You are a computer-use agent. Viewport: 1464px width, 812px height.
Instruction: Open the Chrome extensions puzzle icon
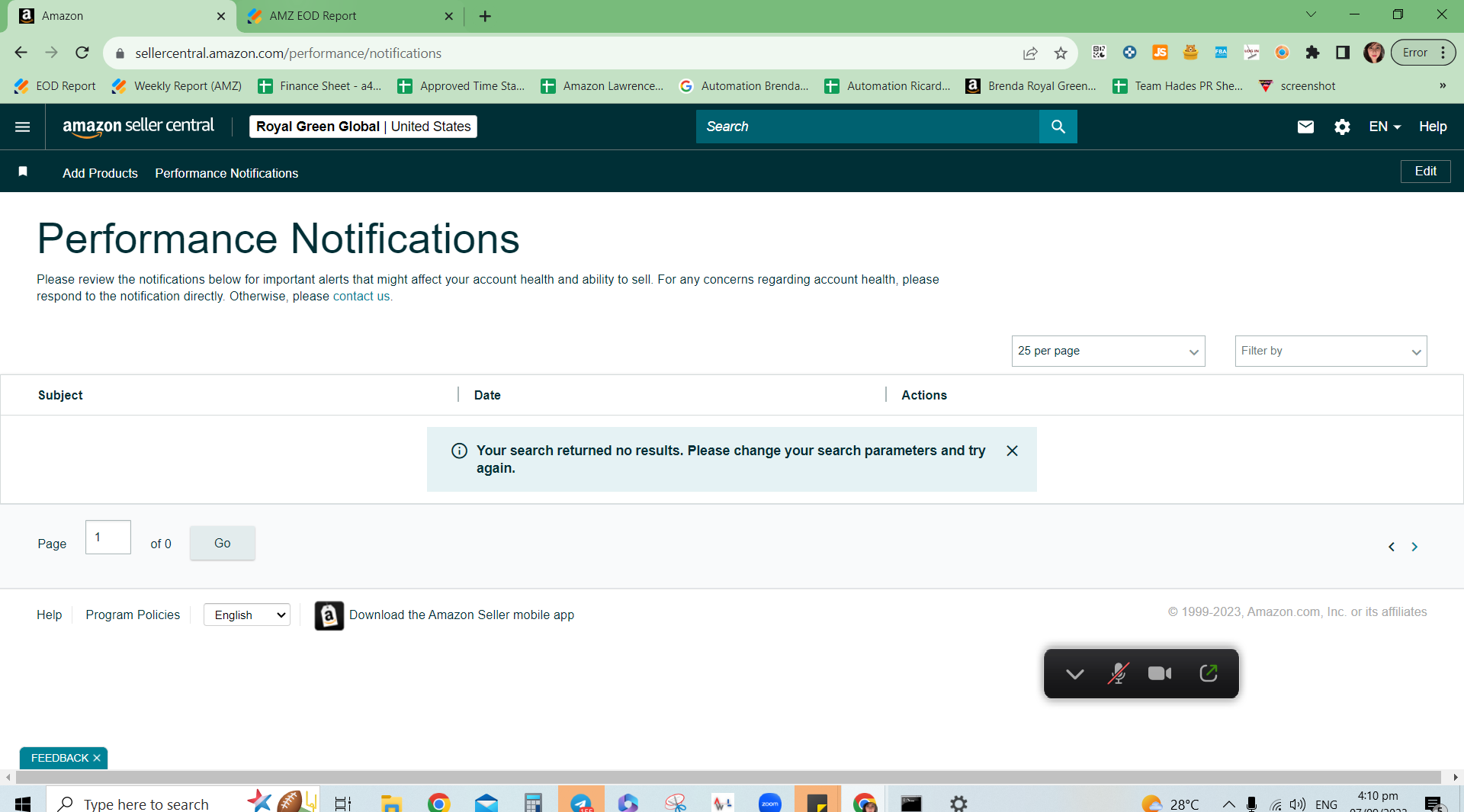(1312, 53)
